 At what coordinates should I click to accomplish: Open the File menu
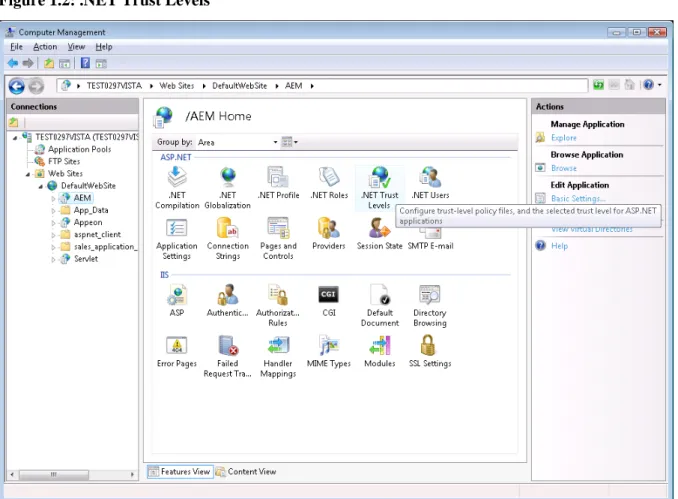click(x=16, y=47)
